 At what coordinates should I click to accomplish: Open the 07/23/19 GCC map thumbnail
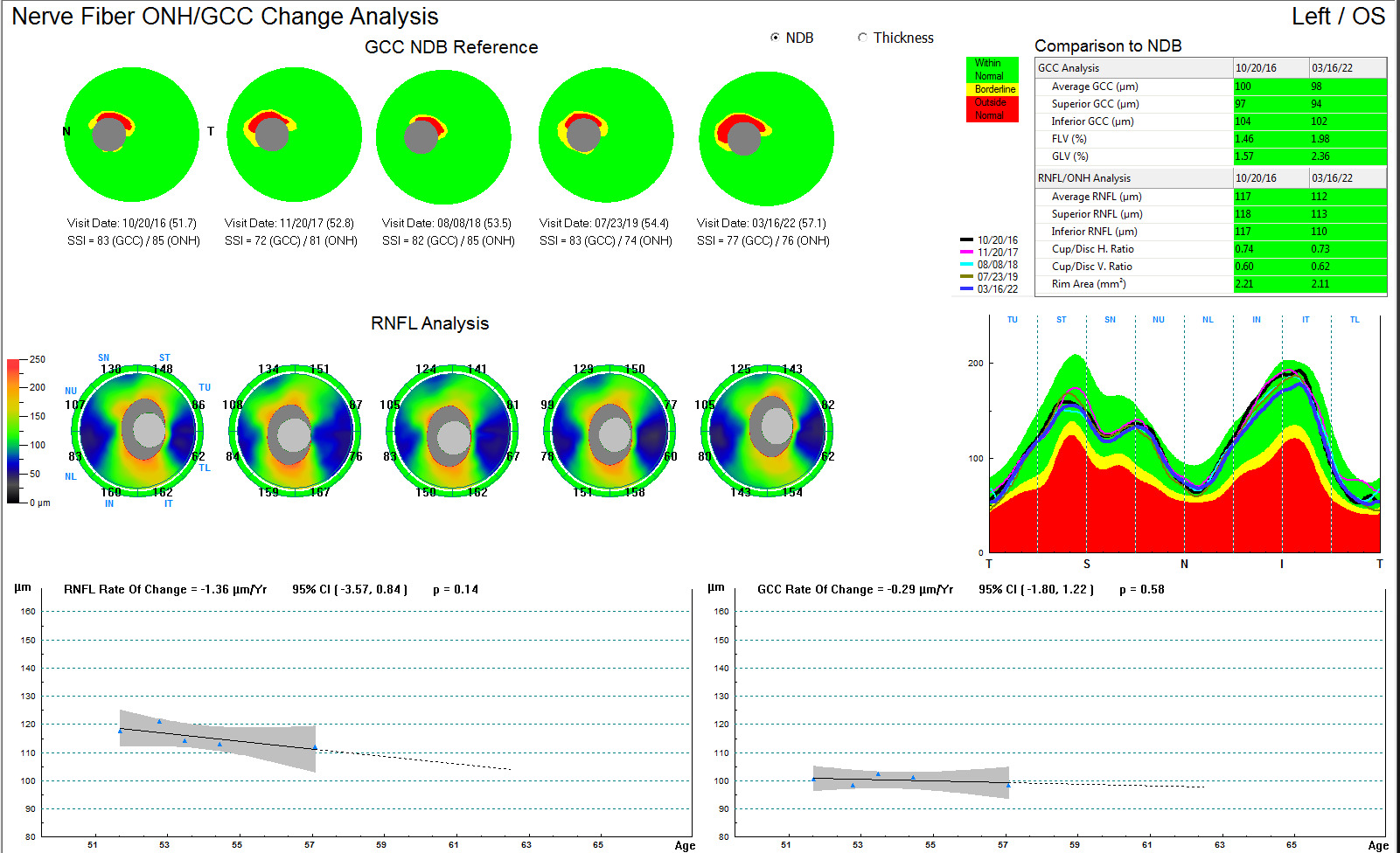[606, 135]
